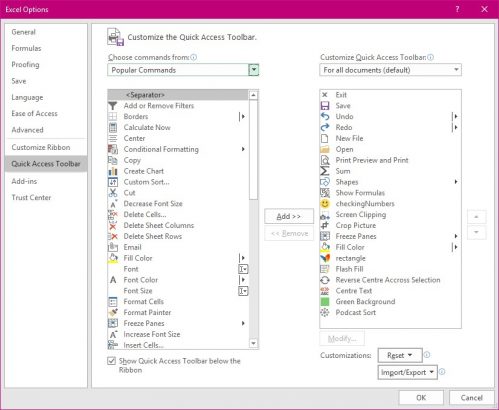
Task: Toggle Show Quick Access Toolbar below Ribbon
Action: [112, 361]
